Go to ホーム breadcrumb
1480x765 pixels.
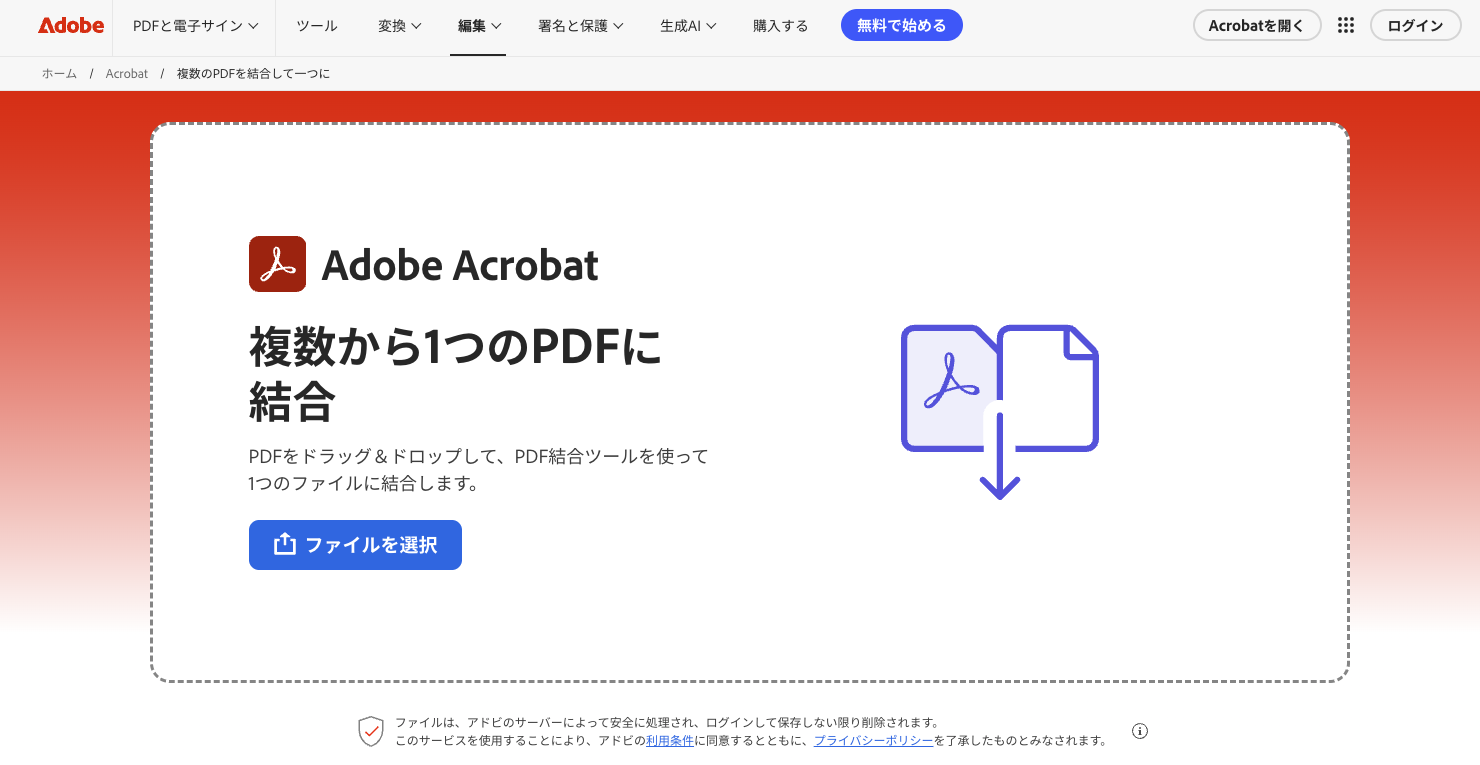tap(59, 74)
